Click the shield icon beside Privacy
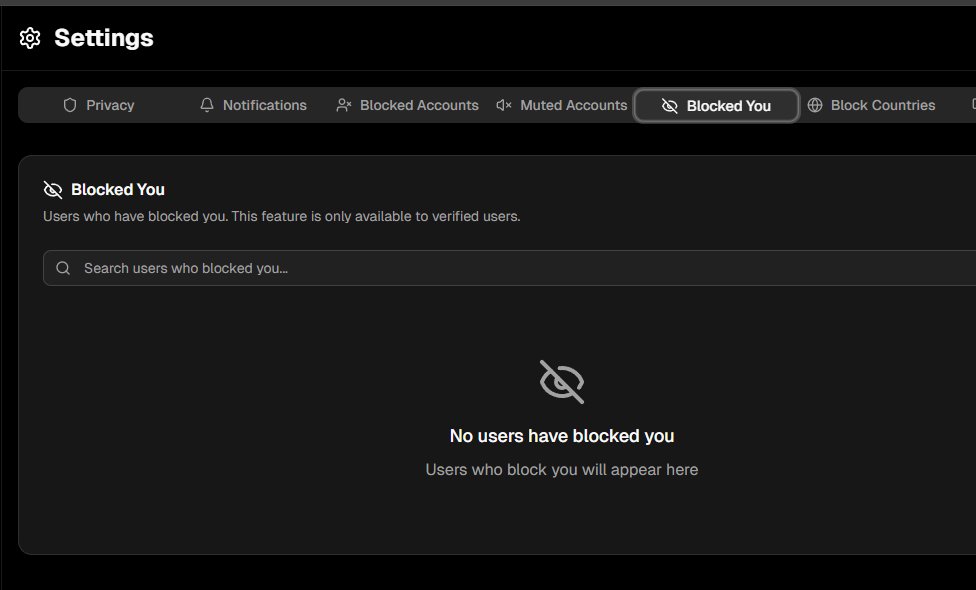Screen dimensions: 976x590 70,105
